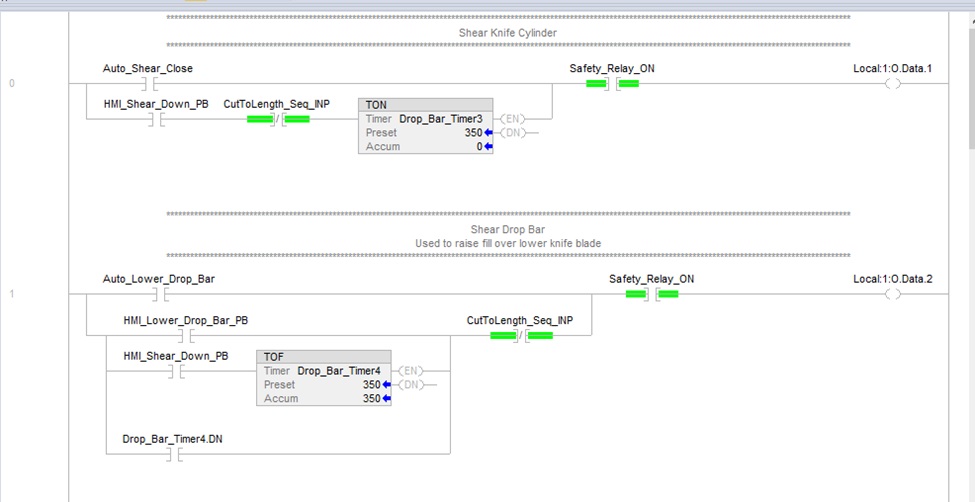Click the Accum value of Drop_Bar_Timer3
This screenshot has width=975, height=502.
click(x=478, y=146)
